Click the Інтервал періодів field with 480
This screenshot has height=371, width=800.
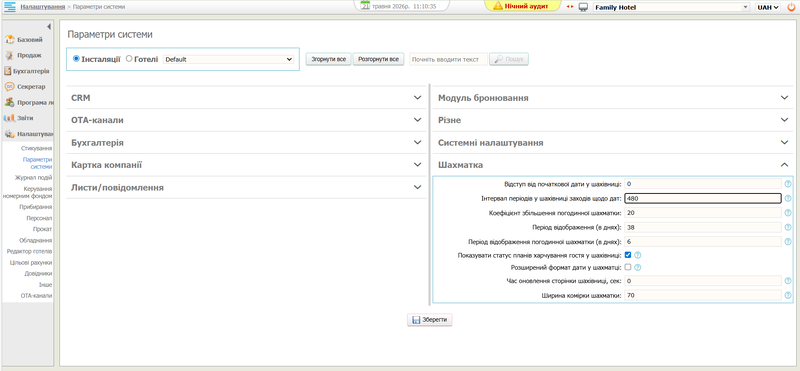click(703, 199)
